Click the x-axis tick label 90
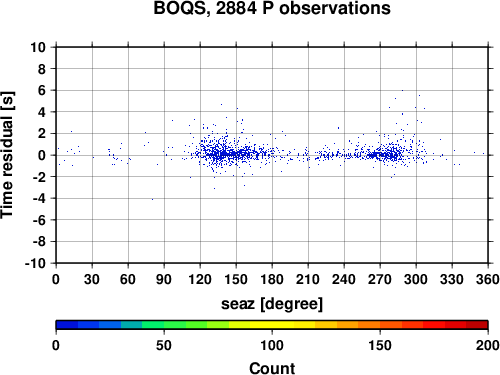 point(164,279)
